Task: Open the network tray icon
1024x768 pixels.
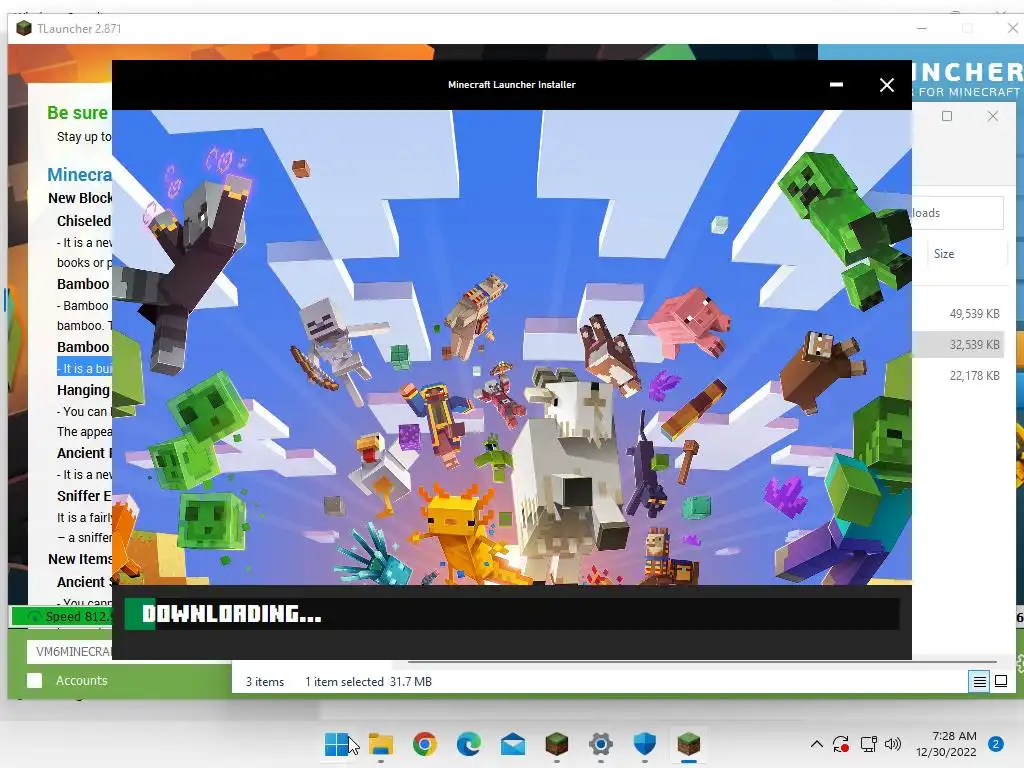Action: [x=868, y=744]
